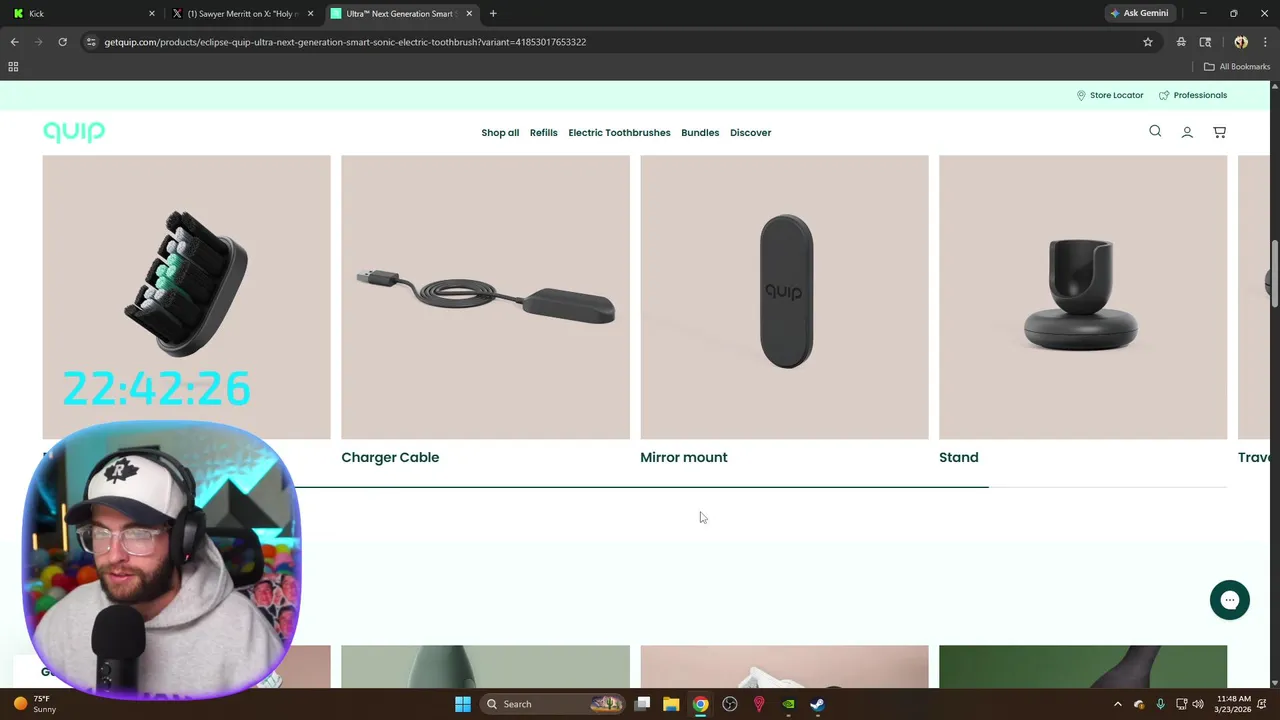Screen dimensions: 1280x720
Task: Open the chat support bubble
Action: click(x=1230, y=600)
